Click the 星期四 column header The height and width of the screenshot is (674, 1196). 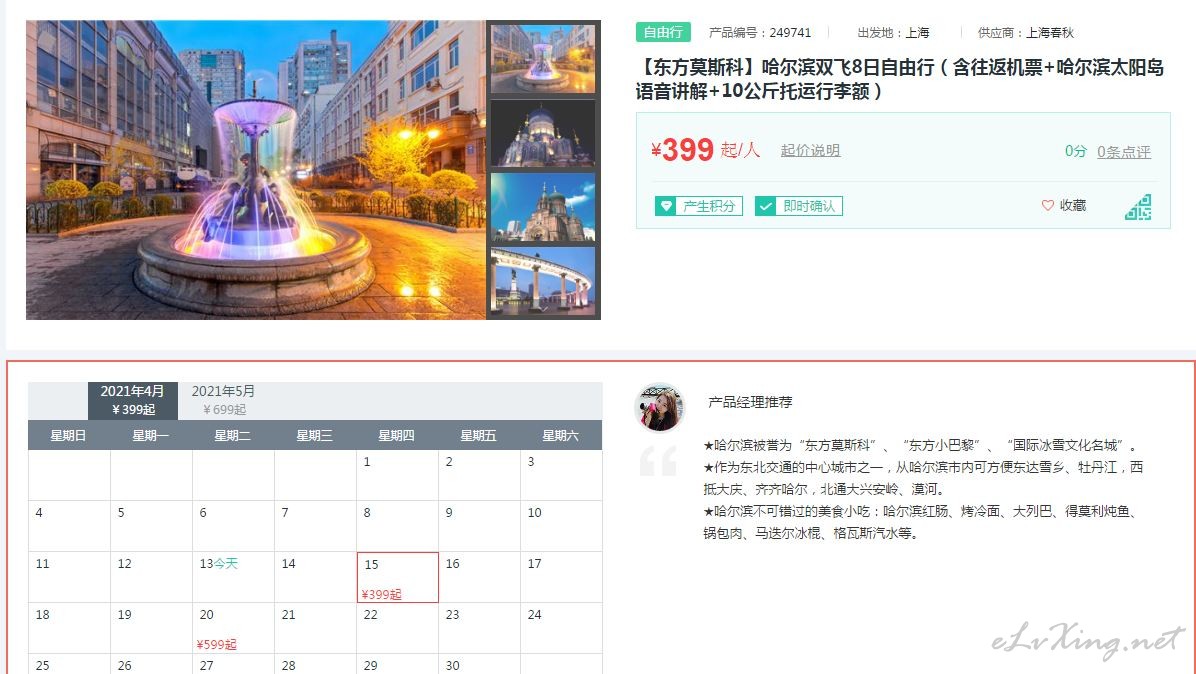pos(397,435)
